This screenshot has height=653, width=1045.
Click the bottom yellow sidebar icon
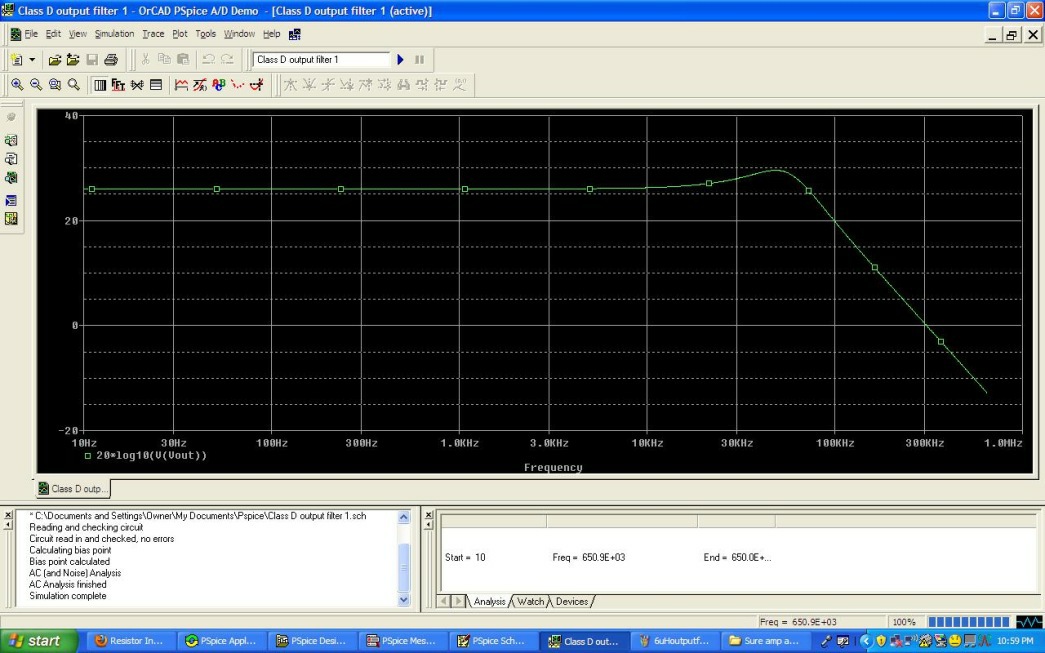(11, 219)
